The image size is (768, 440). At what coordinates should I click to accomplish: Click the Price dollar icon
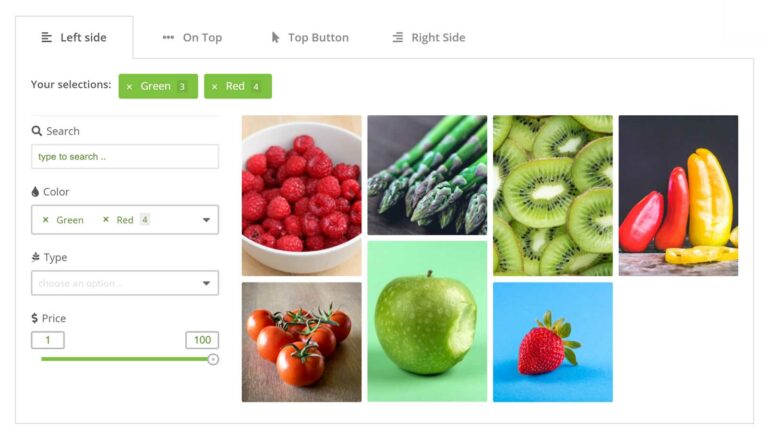click(x=34, y=318)
